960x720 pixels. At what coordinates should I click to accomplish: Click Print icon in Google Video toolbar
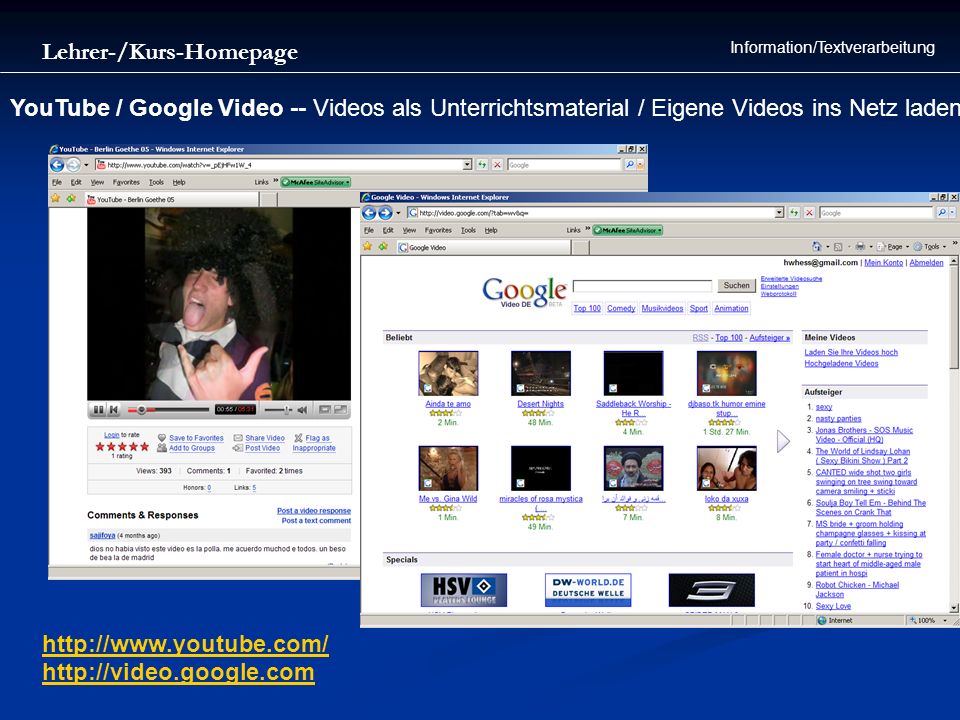tap(860, 246)
